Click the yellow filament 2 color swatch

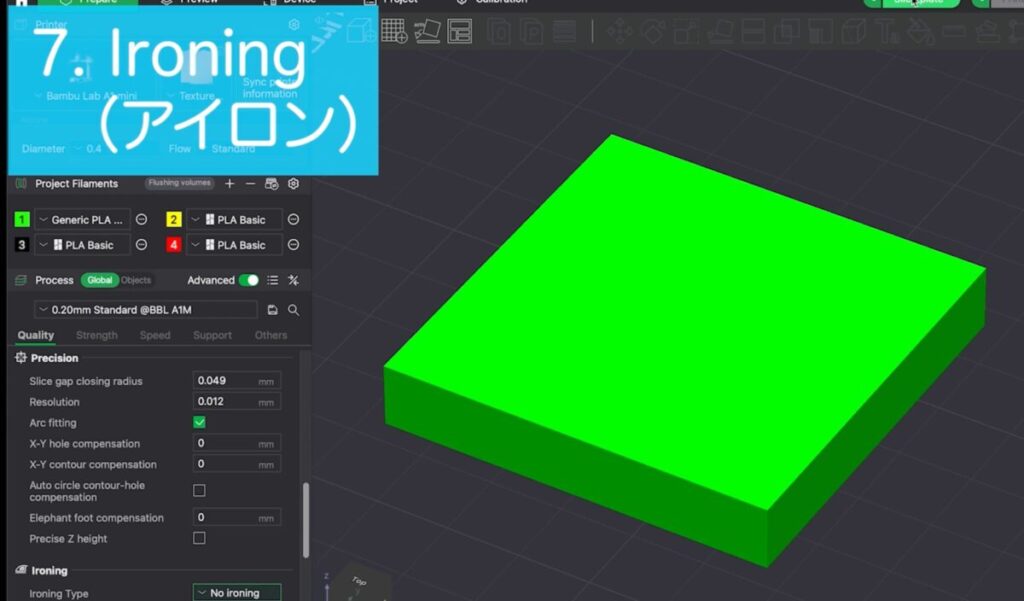(173, 219)
